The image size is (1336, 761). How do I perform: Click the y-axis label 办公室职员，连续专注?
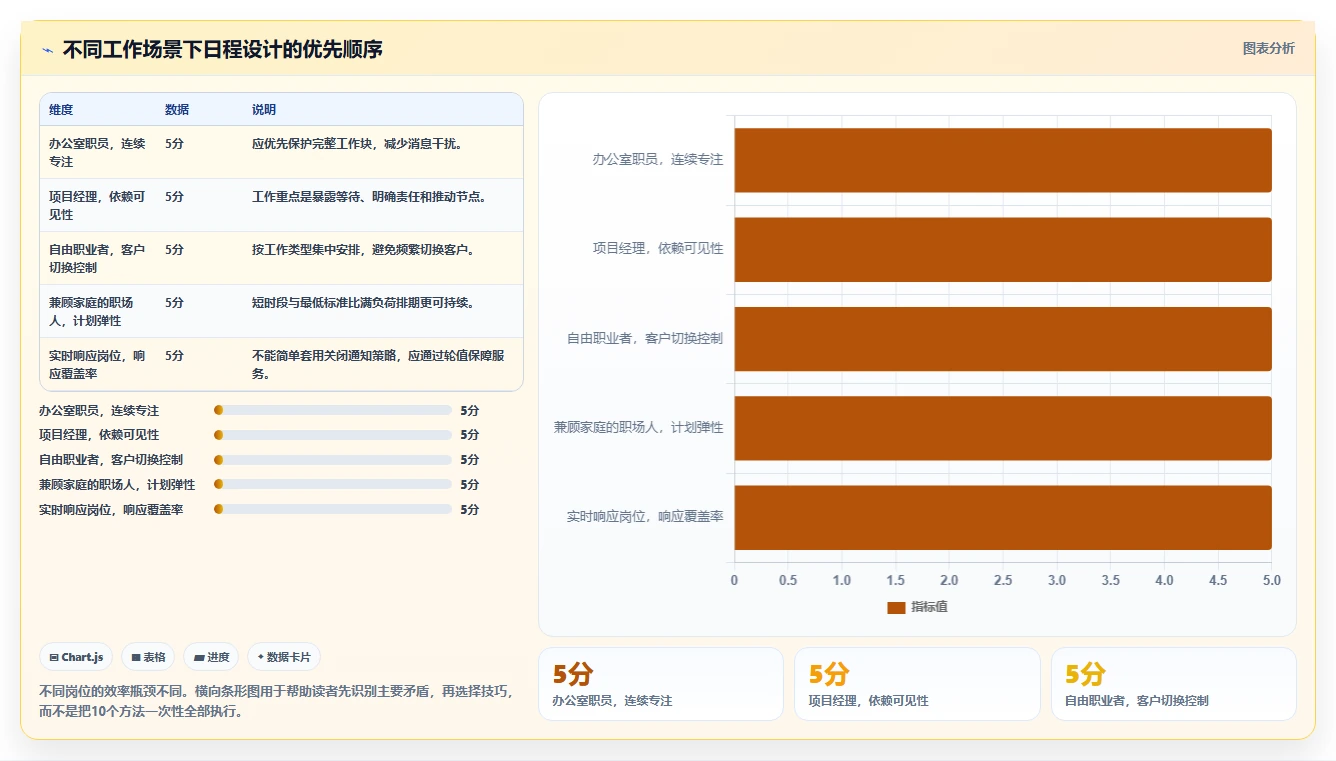pyautogui.click(x=658, y=160)
